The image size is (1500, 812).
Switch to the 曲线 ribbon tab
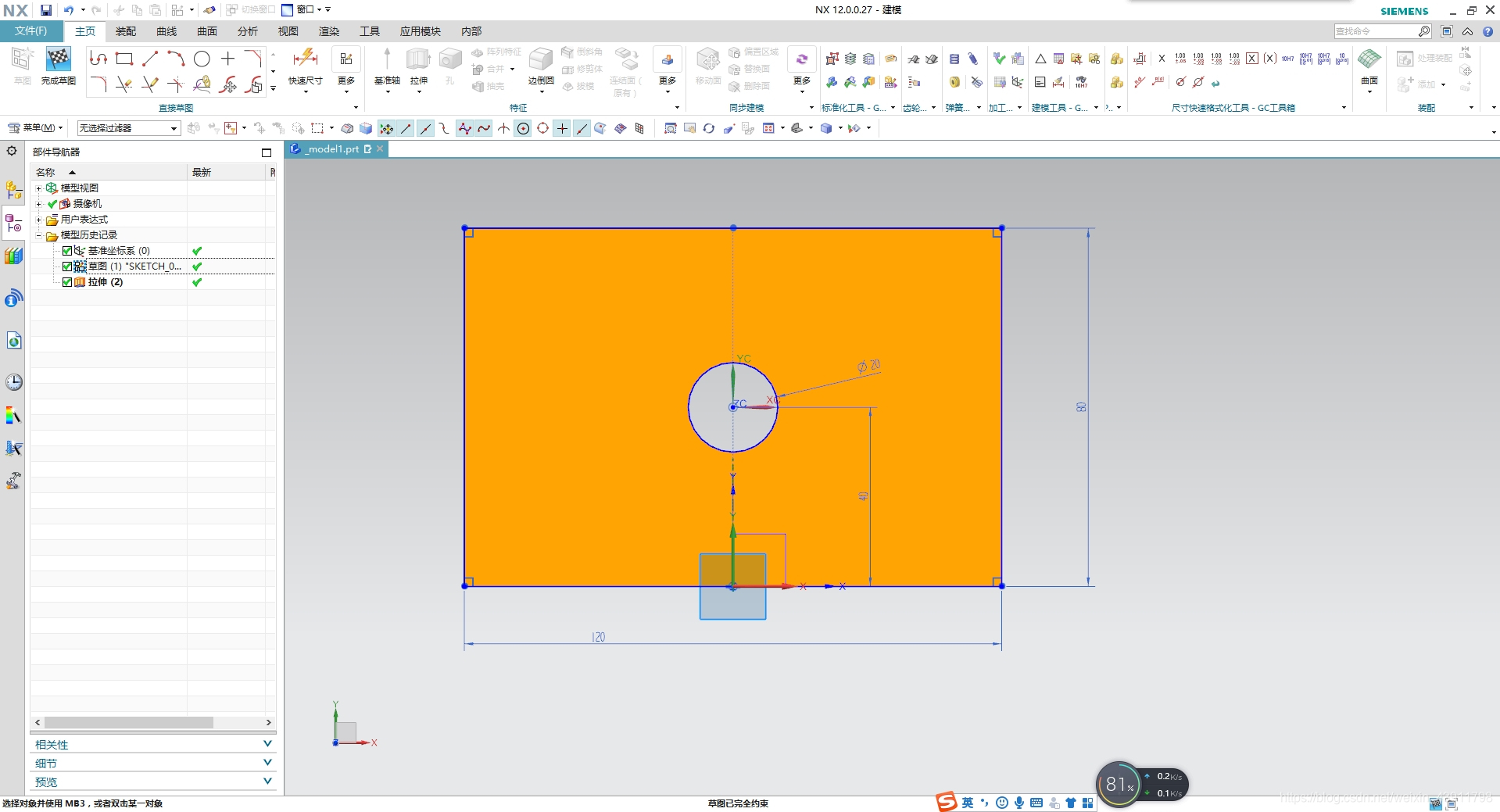(166, 31)
